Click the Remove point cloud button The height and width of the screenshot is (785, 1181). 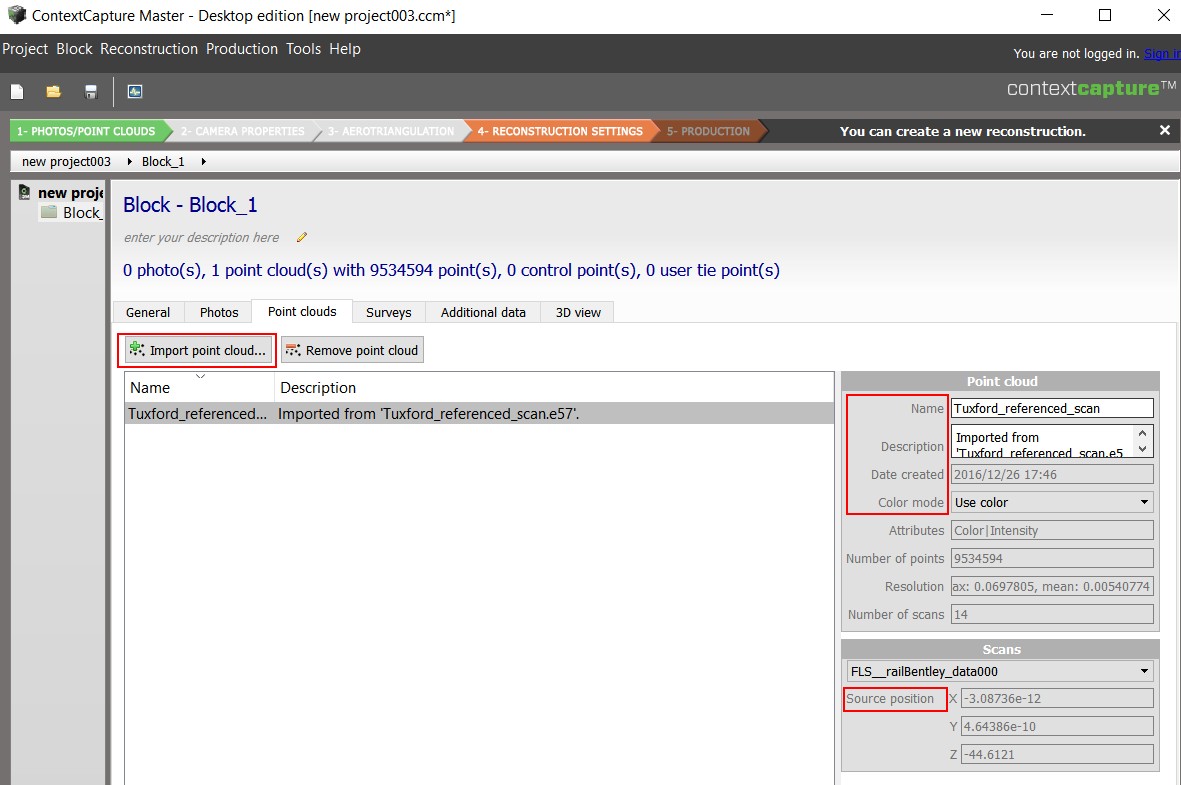point(352,350)
